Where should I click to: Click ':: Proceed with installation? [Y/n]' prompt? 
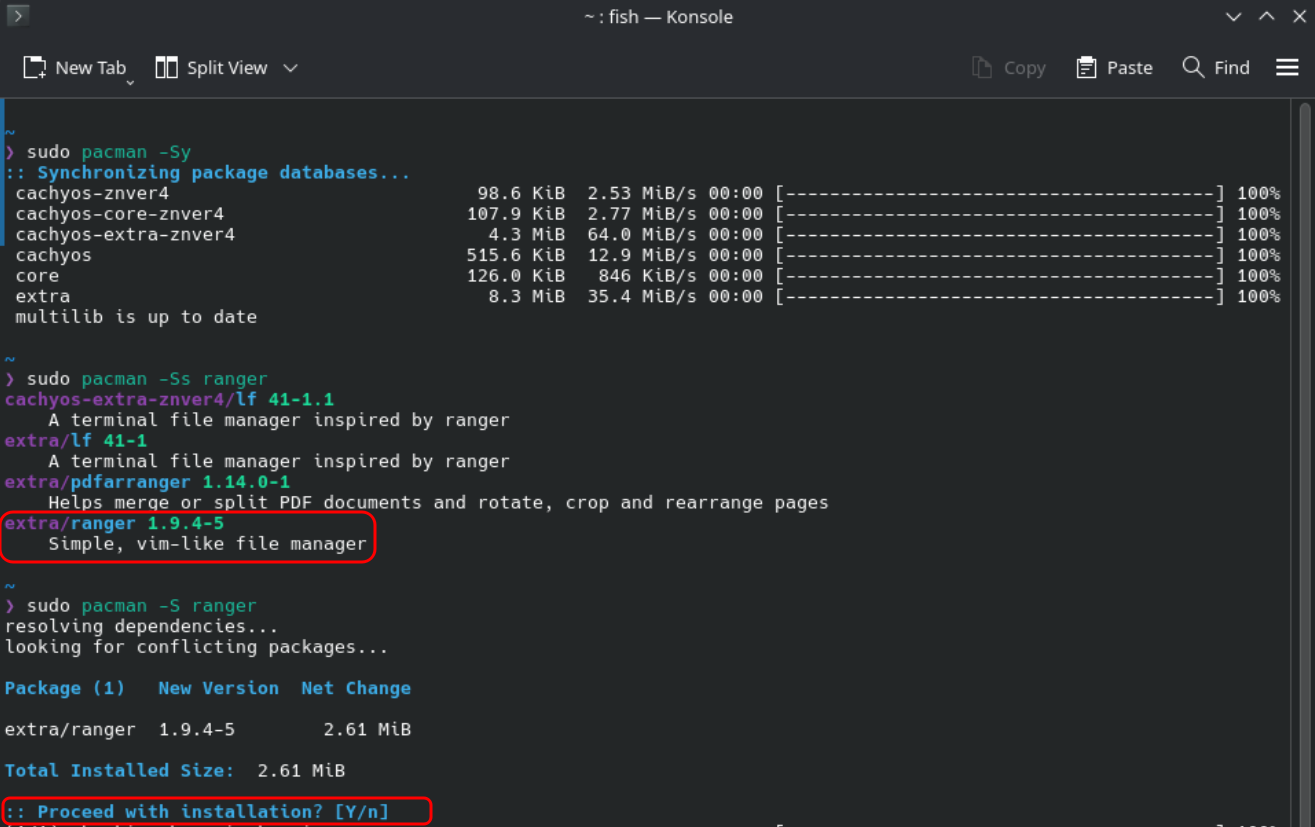point(197,812)
